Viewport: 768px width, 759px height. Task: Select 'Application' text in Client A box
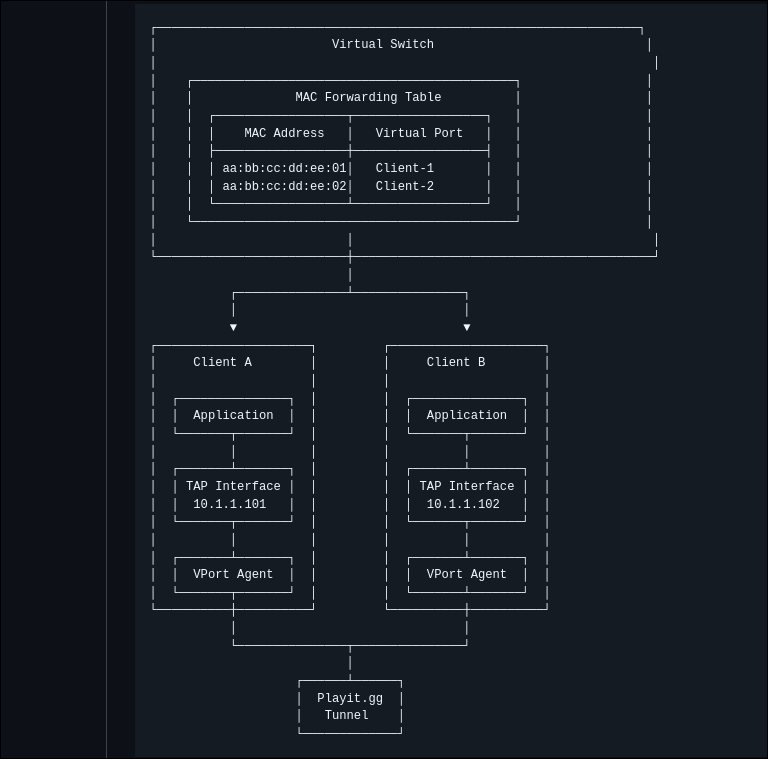coord(233,415)
